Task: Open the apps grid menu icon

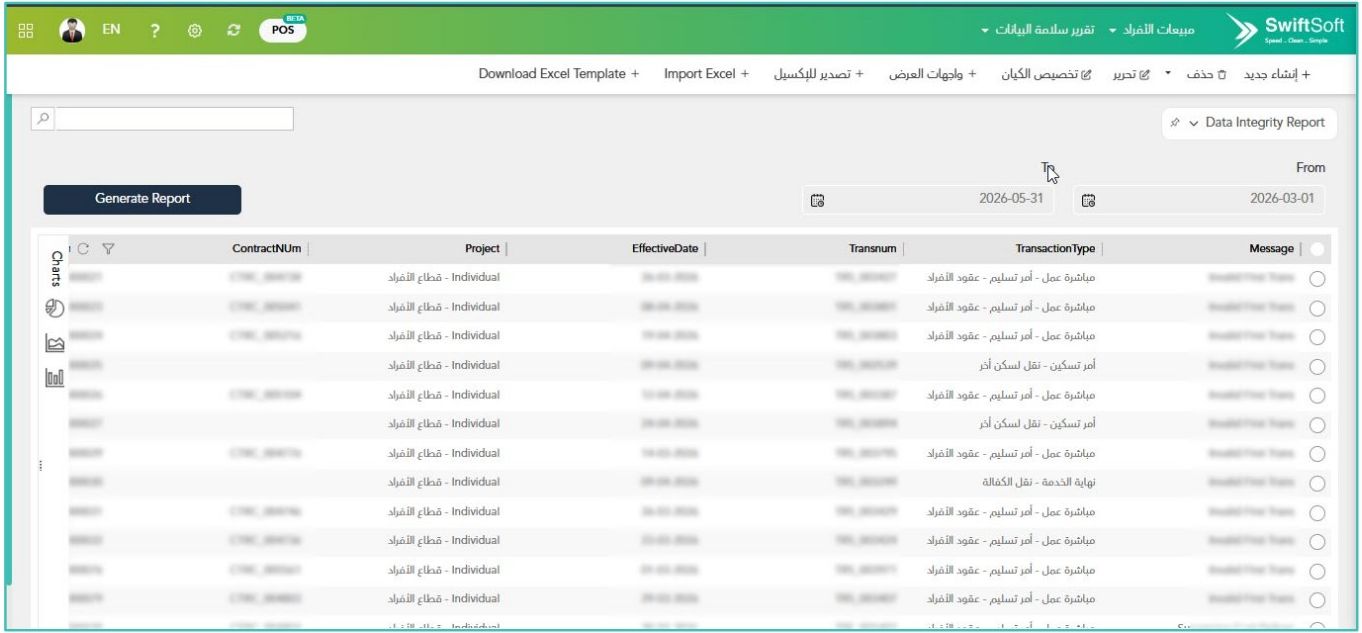Action: (x=25, y=30)
